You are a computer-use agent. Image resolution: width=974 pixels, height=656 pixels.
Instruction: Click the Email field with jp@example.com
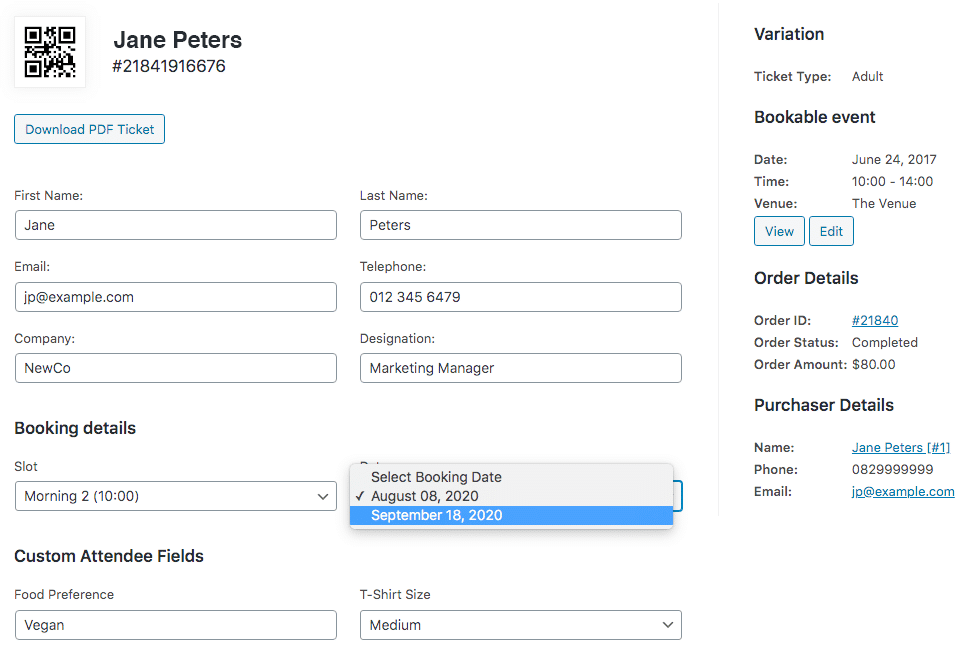176,297
